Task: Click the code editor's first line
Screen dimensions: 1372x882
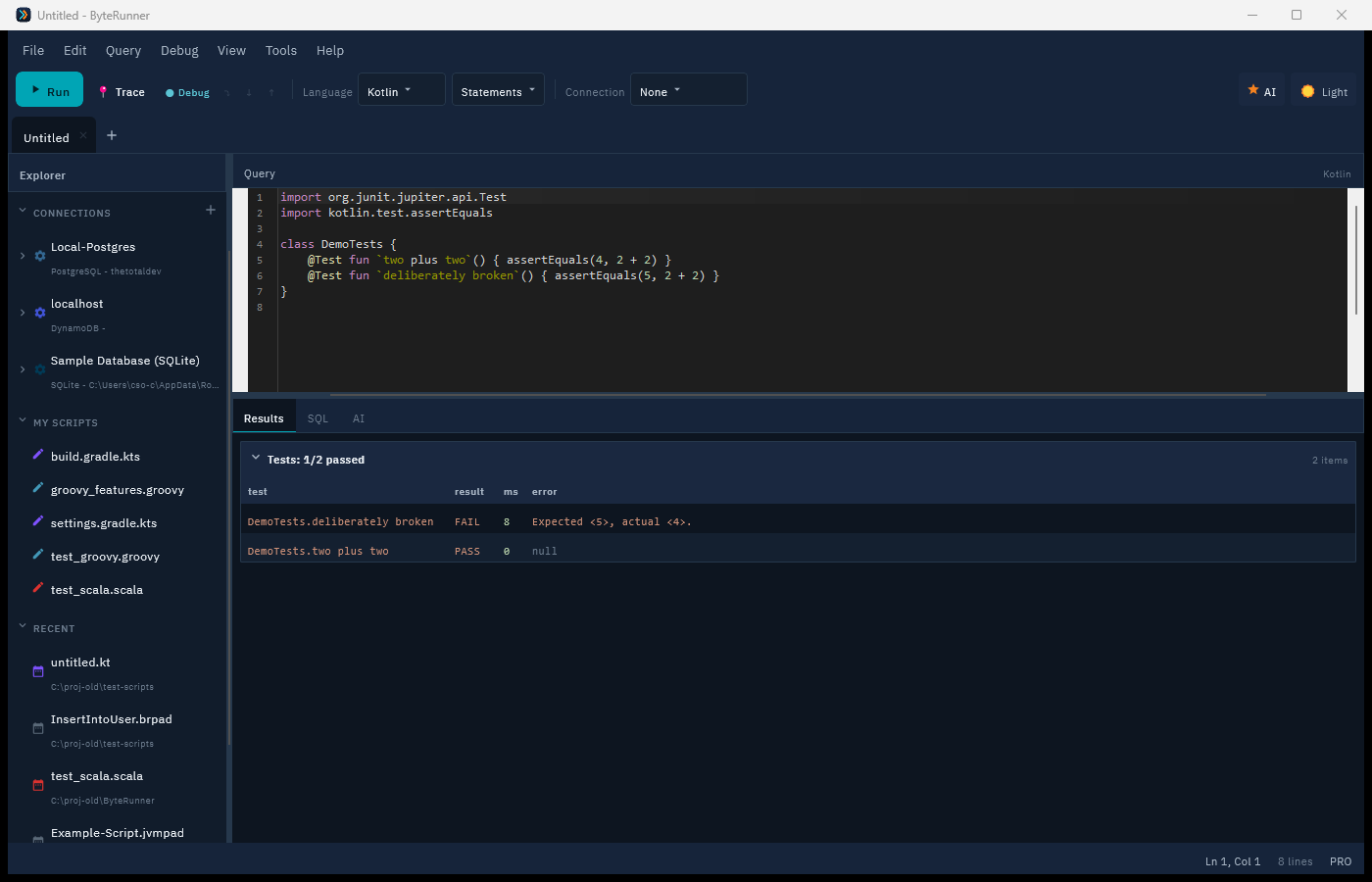Action: tap(811, 197)
